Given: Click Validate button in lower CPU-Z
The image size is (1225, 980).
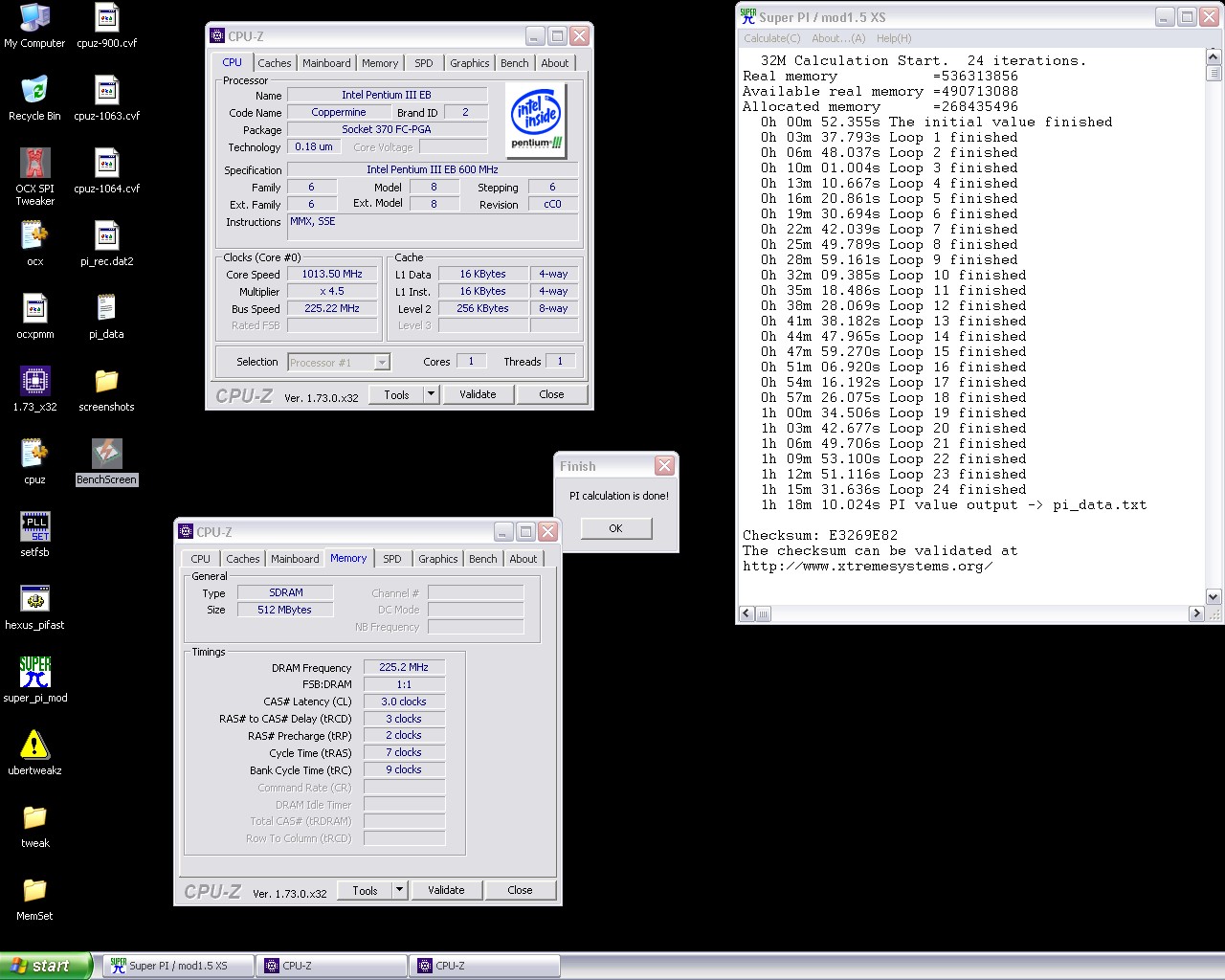Looking at the screenshot, I should (x=446, y=890).
